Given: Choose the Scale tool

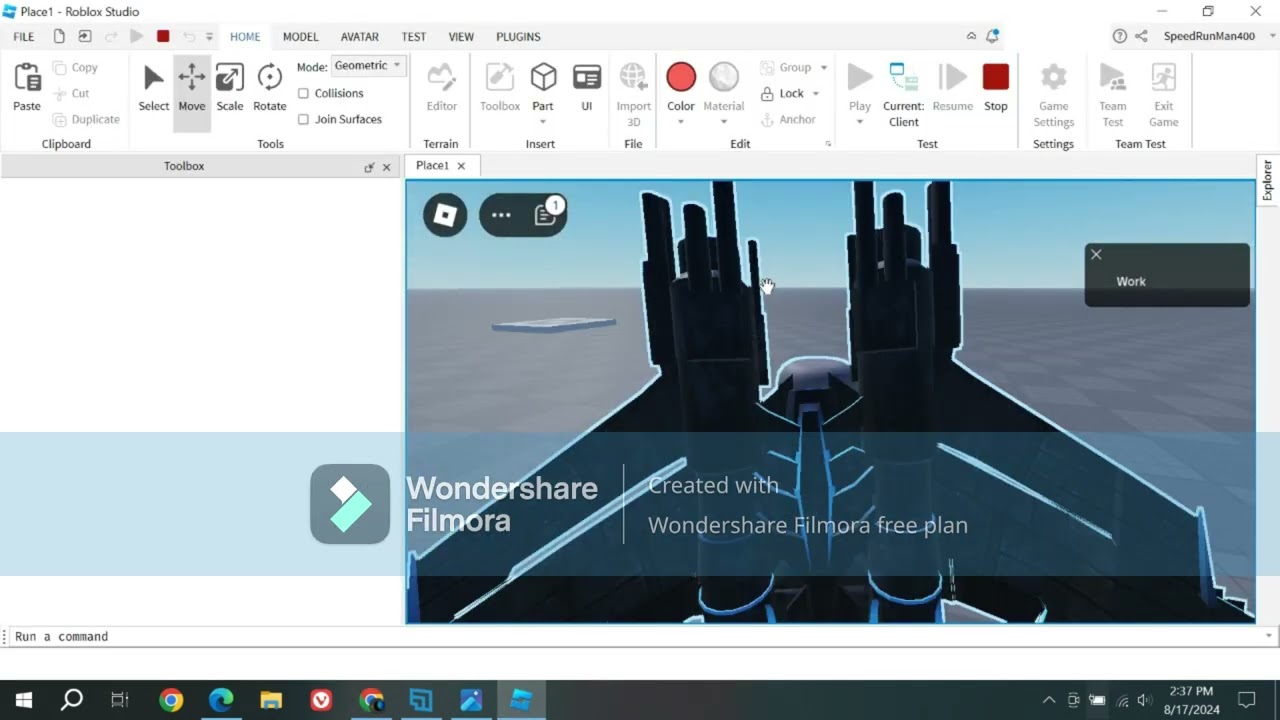Looking at the screenshot, I should point(229,89).
